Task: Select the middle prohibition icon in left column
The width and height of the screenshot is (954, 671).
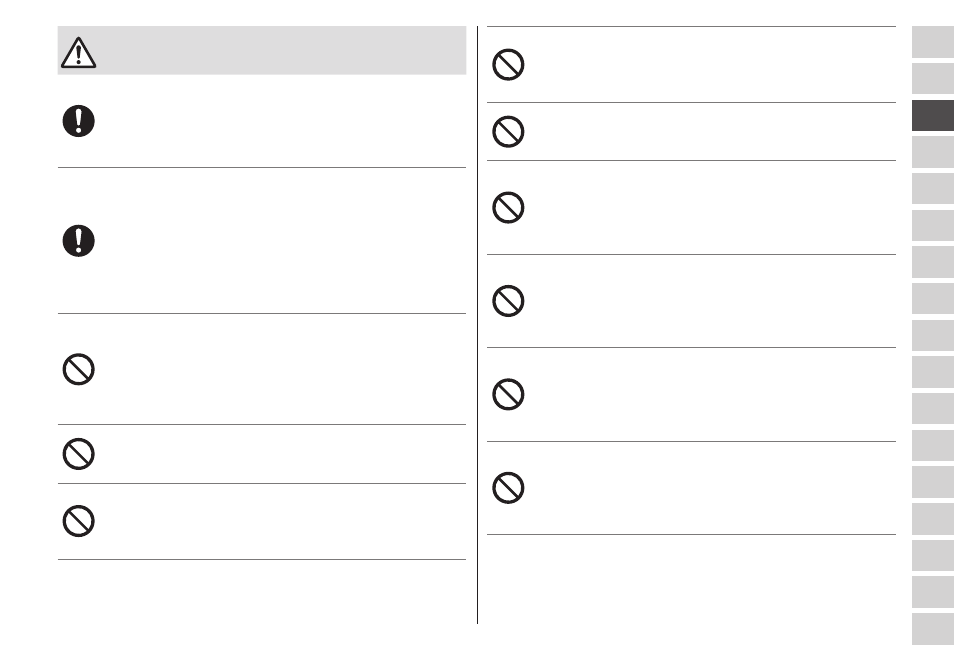Action: pos(78,454)
